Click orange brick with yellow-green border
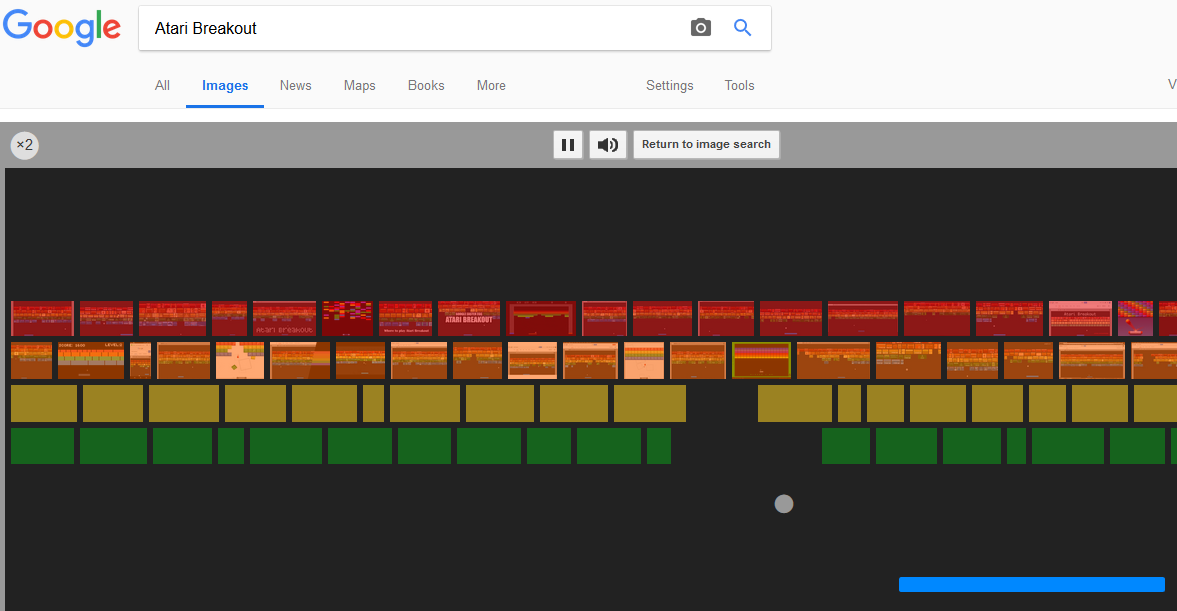Viewport: 1177px width, 611px height. [x=761, y=360]
